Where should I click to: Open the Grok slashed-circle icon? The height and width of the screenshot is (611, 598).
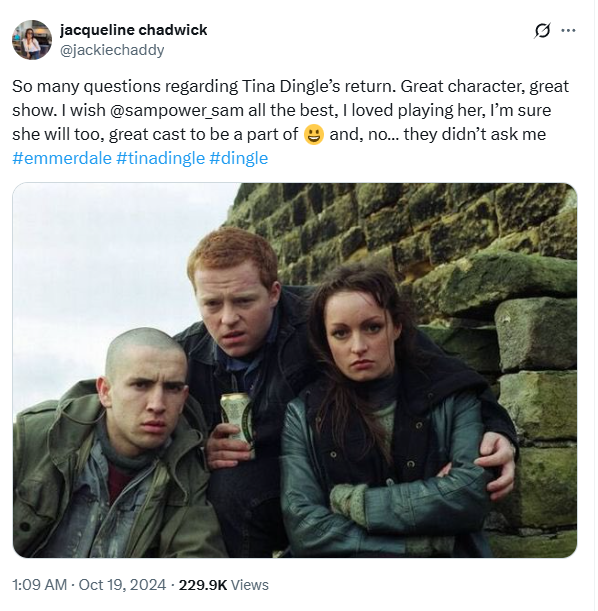(542, 31)
